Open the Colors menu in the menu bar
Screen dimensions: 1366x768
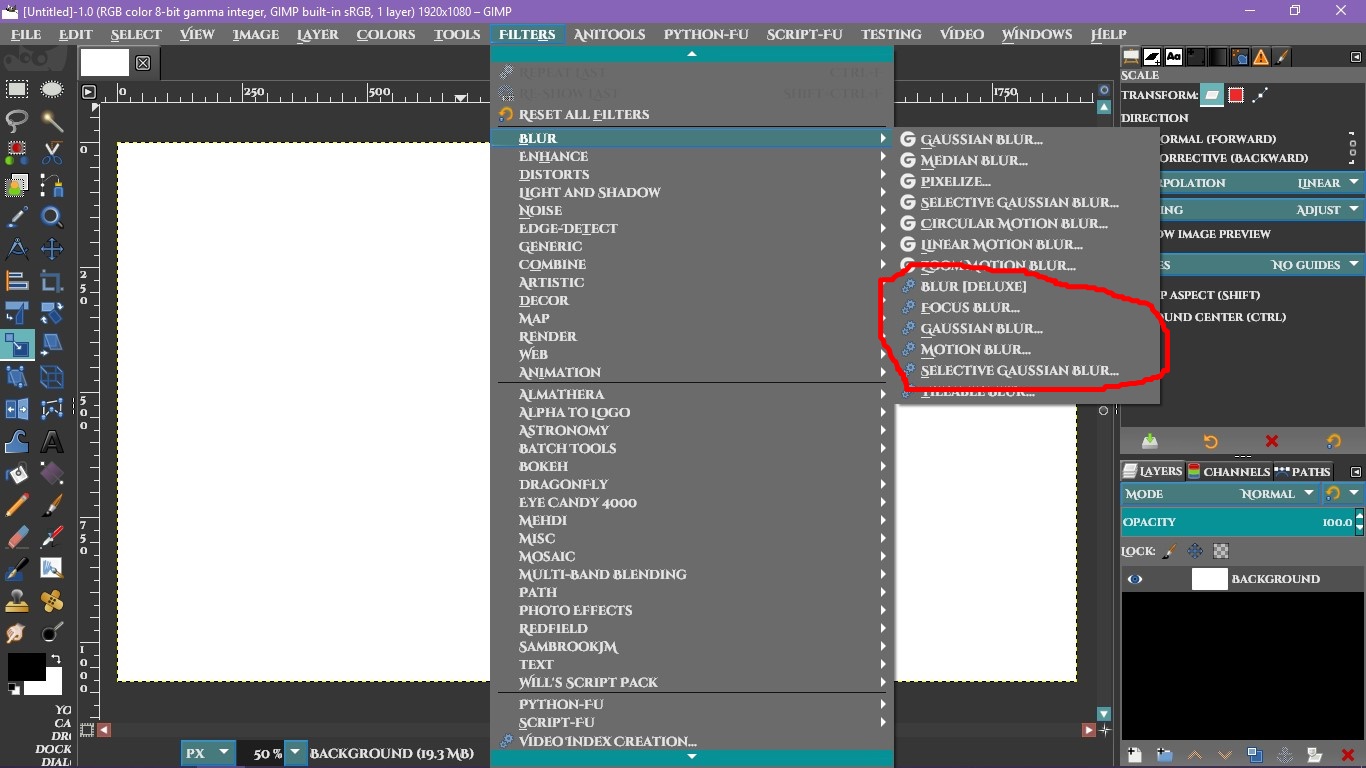[x=386, y=34]
